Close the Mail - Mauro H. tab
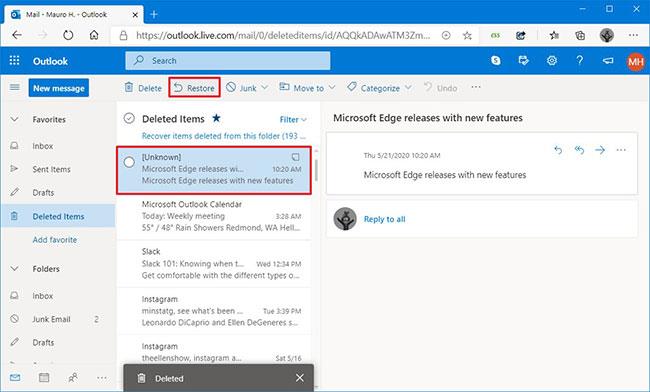Screen dimensions: 650x392 [x=135, y=15]
